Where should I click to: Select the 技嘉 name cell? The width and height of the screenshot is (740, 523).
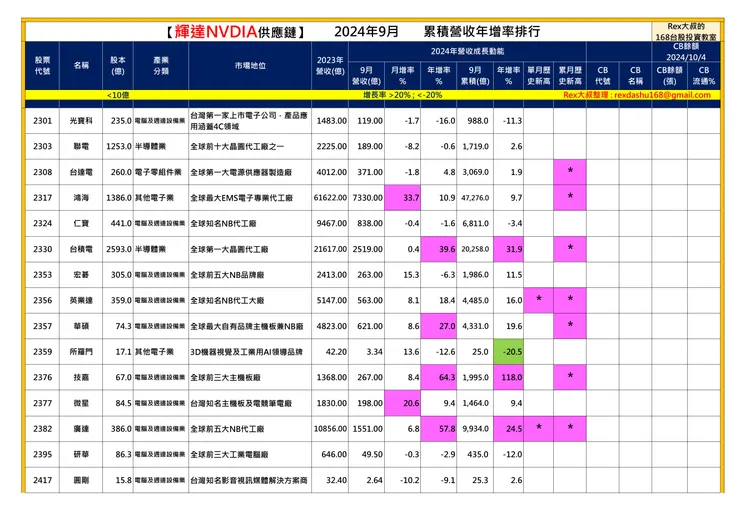coord(81,377)
